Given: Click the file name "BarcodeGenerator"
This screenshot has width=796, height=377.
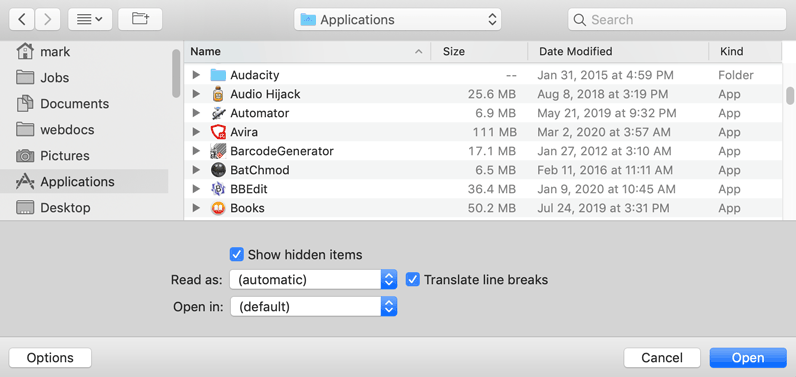Looking at the screenshot, I should [x=282, y=151].
